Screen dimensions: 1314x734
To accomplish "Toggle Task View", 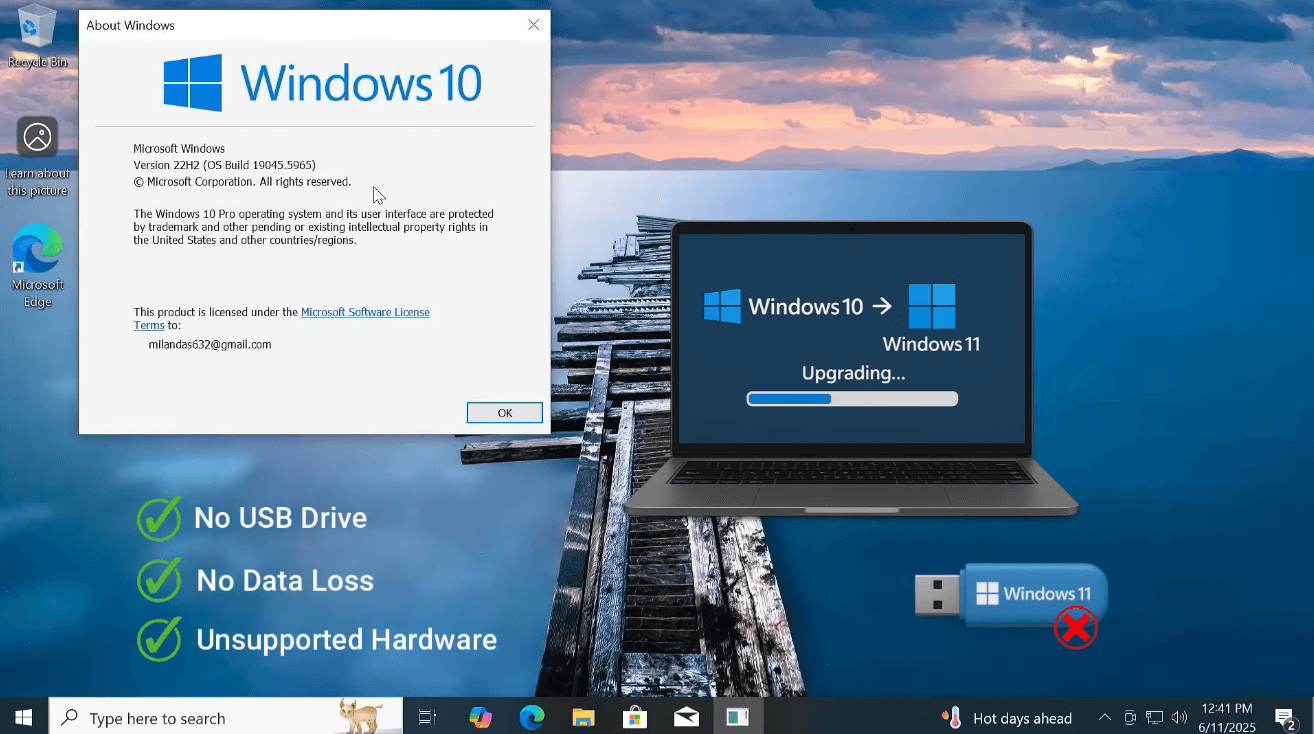I will (x=427, y=717).
